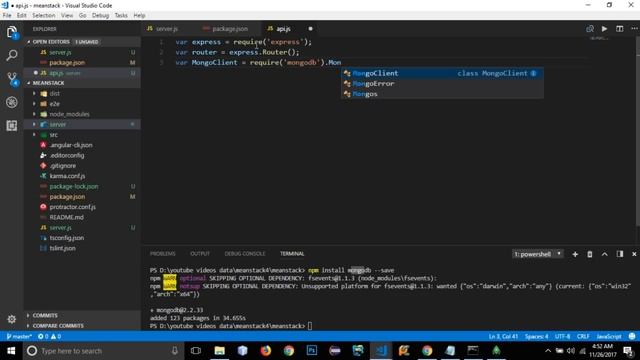Switch to the Debug Console tab
Viewport: 640px width, 360px height.
(244, 254)
